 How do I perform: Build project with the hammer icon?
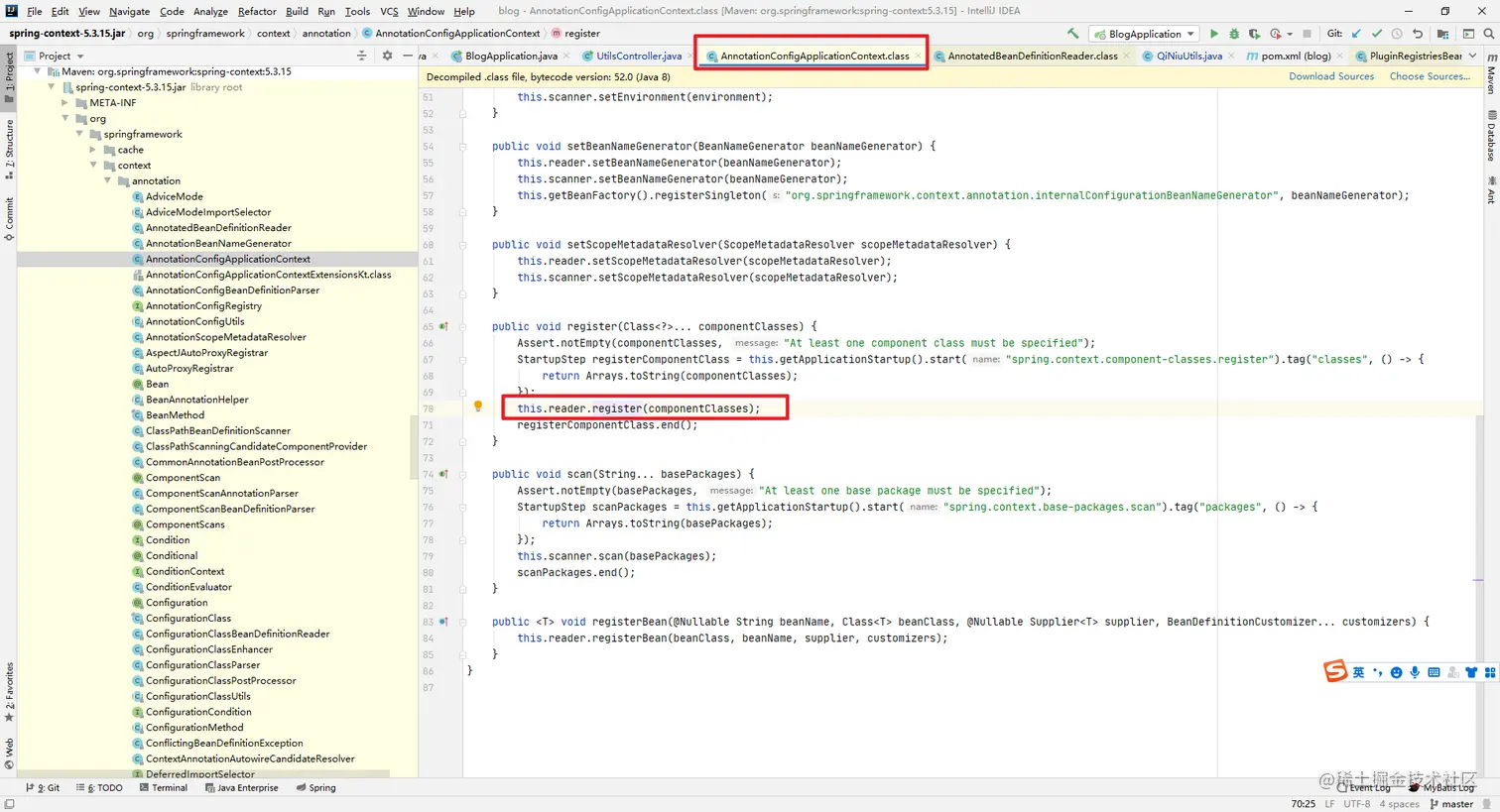[1072, 34]
